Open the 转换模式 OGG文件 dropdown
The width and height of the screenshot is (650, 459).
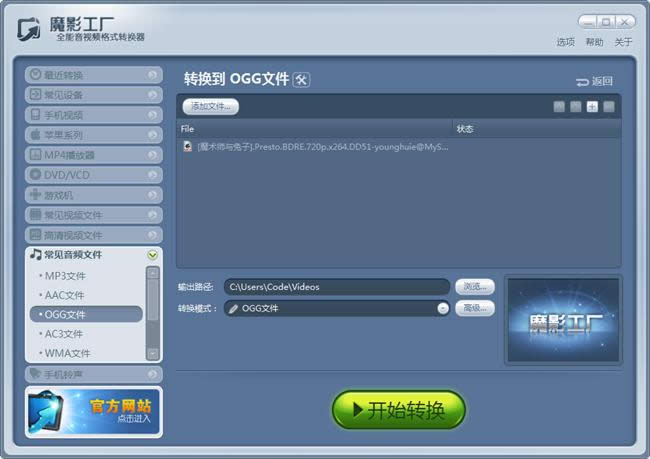pos(442,308)
